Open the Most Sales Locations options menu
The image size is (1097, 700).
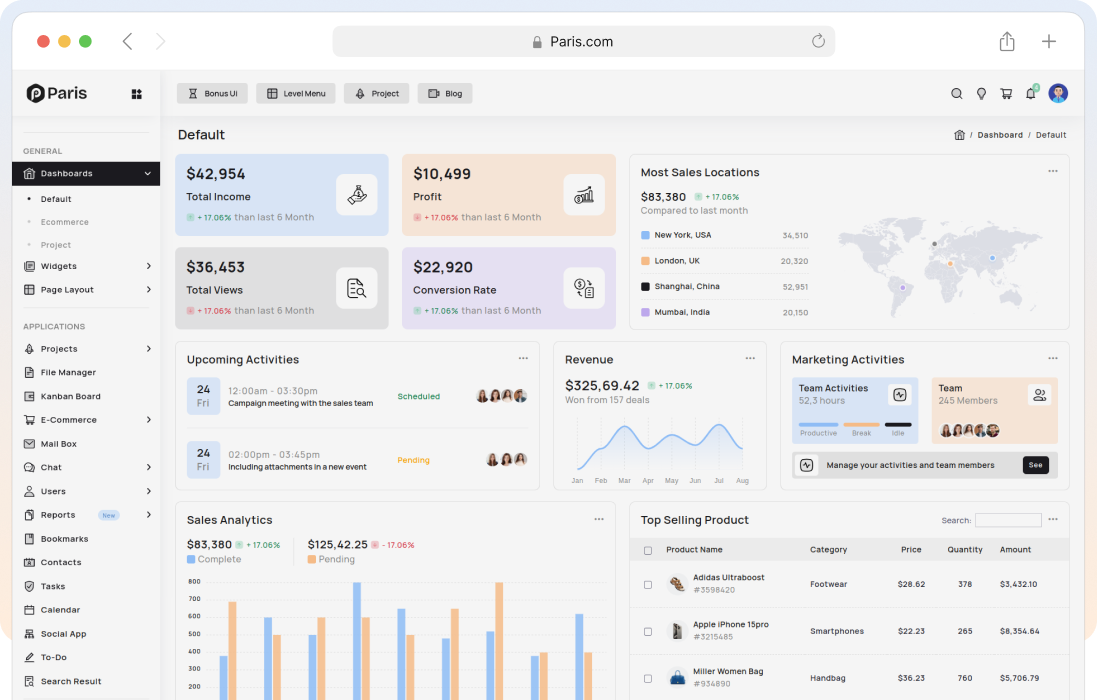[1052, 172]
